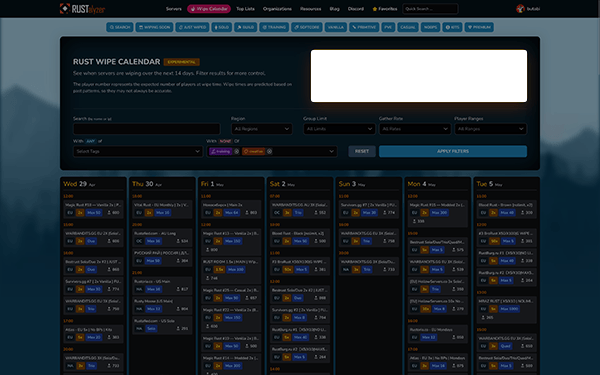Open the Rustafied.com - AU Long server card
Screen dimensions: 600x375
tap(162, 237)
